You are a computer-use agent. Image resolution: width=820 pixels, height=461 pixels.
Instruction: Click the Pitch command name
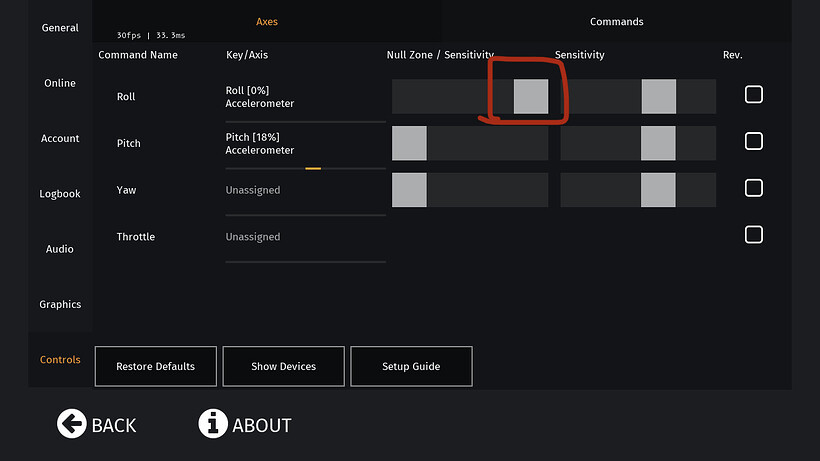tap(129, 143)
